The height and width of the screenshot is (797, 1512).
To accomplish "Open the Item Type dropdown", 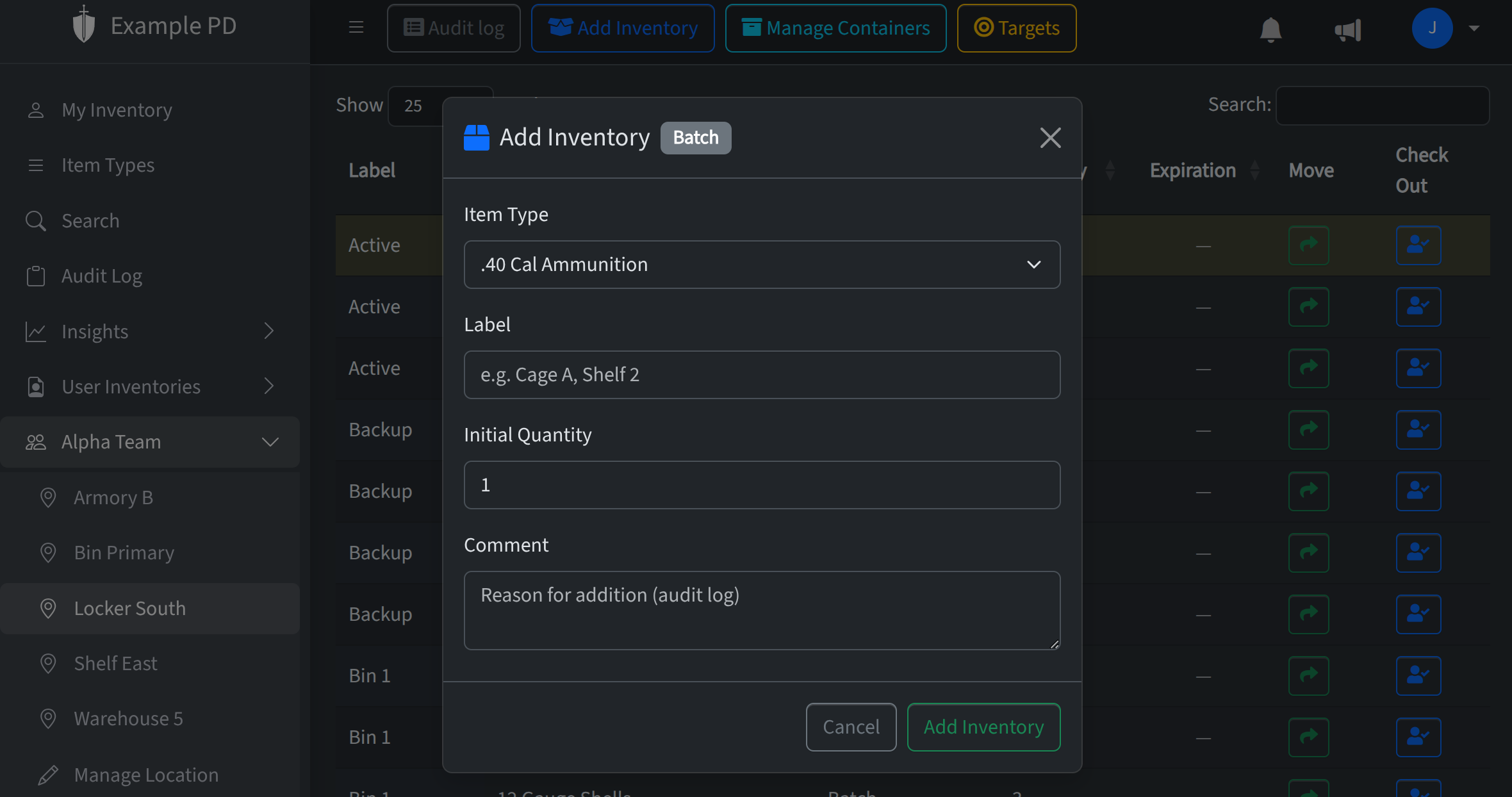I will point(762,265).
